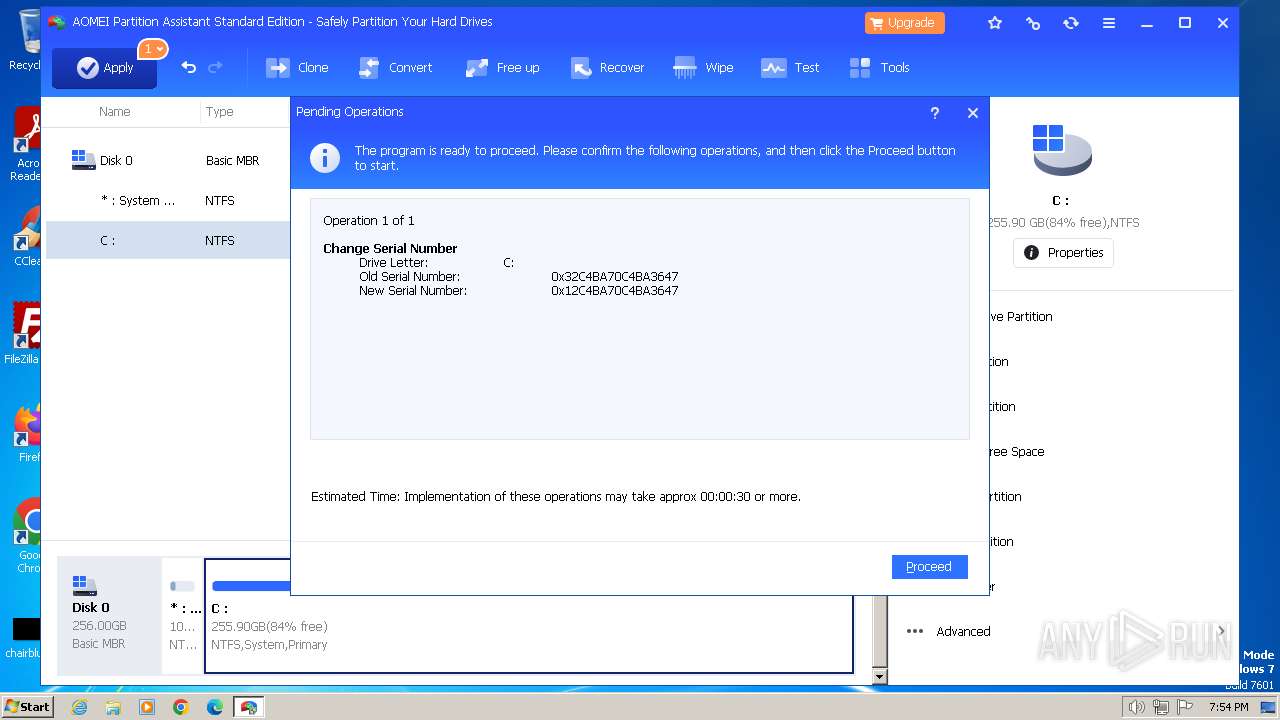Open the Free up tool
The image size is (1280, 720).
click(x=503, y=67)
